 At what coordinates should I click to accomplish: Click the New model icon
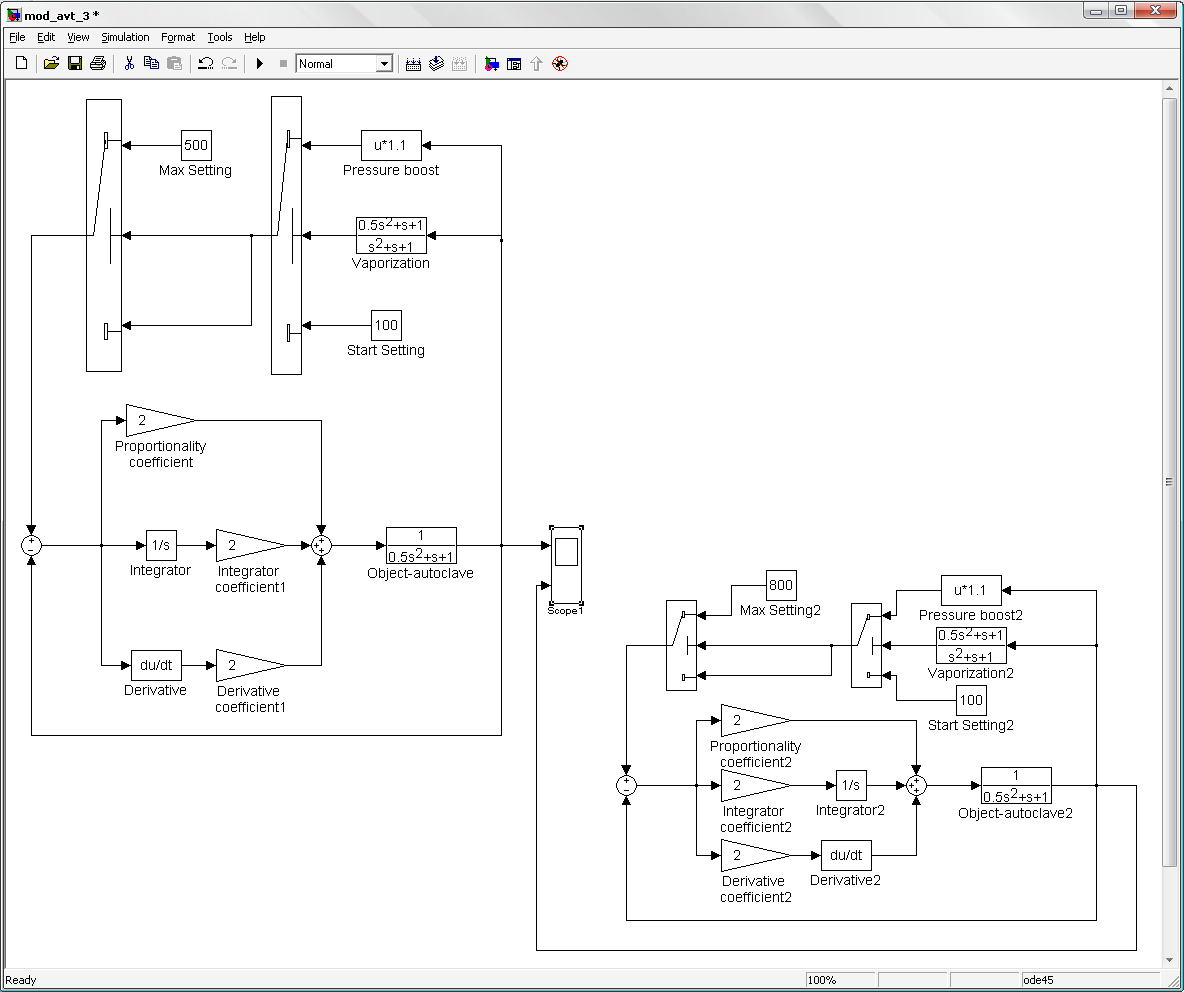point(22,64)
